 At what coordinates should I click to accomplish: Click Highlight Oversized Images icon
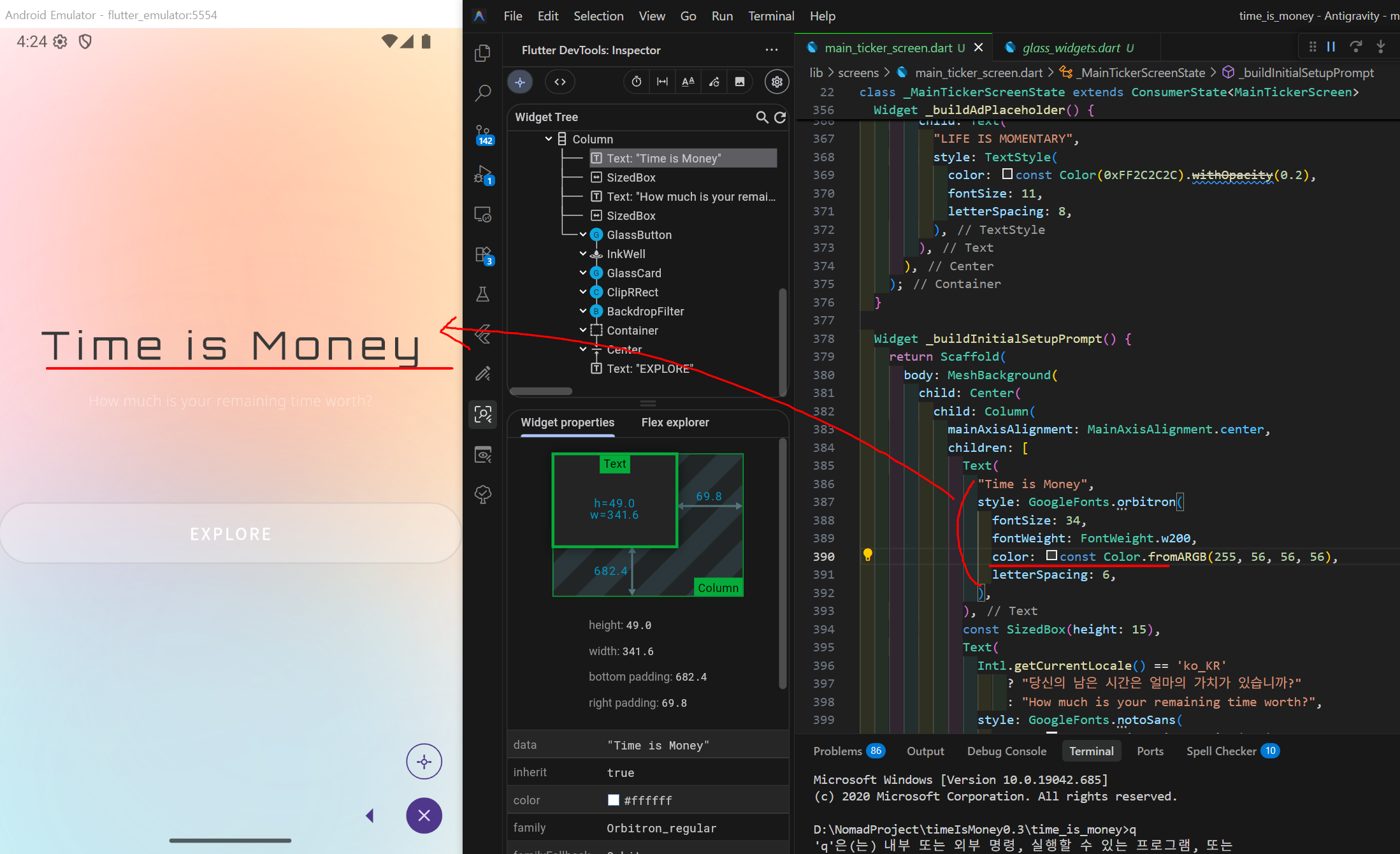739,82
